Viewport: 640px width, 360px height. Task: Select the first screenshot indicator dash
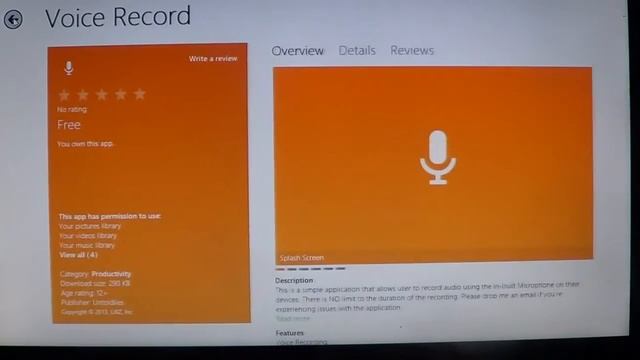pos(280,269)
